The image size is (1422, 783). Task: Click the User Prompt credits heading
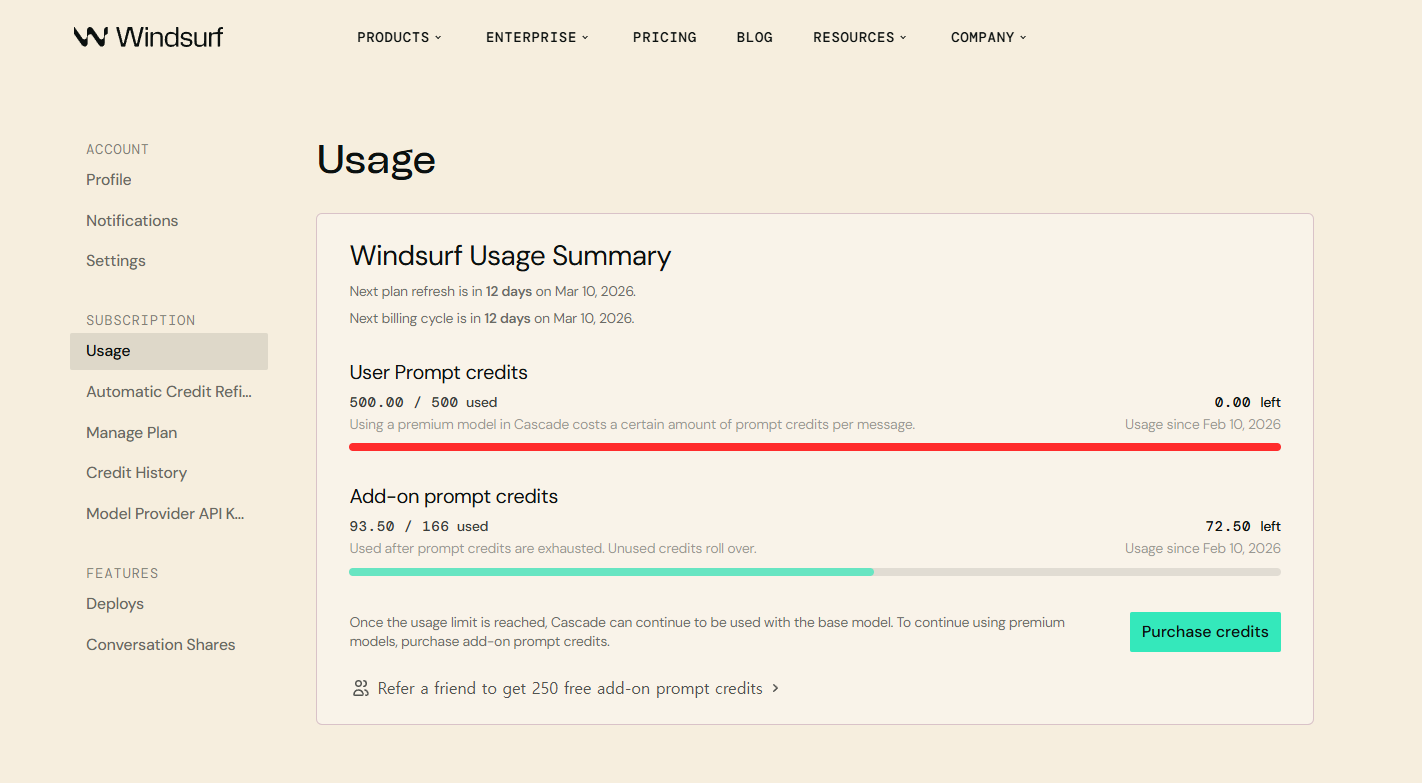(439, 372)
